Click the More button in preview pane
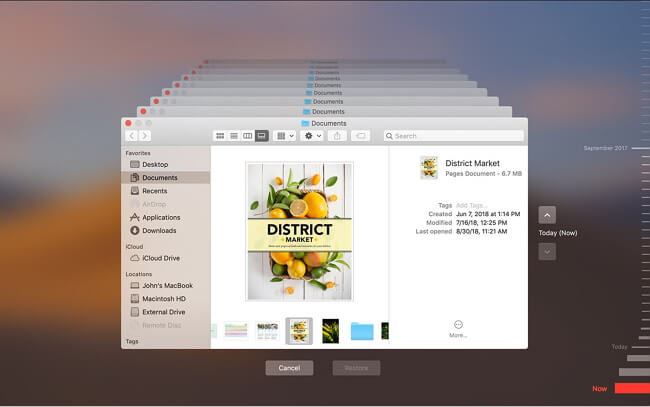Image resolution: width=650 pixels, height=407 pixels. (458, 328)
